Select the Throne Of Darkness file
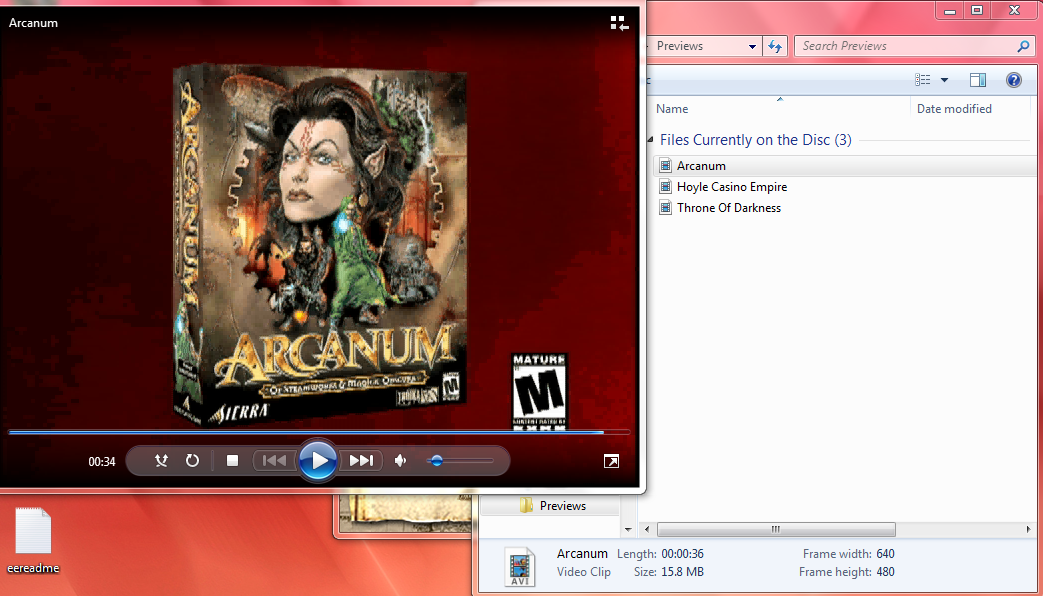1043x596 pixels. (x=729, y=208)
